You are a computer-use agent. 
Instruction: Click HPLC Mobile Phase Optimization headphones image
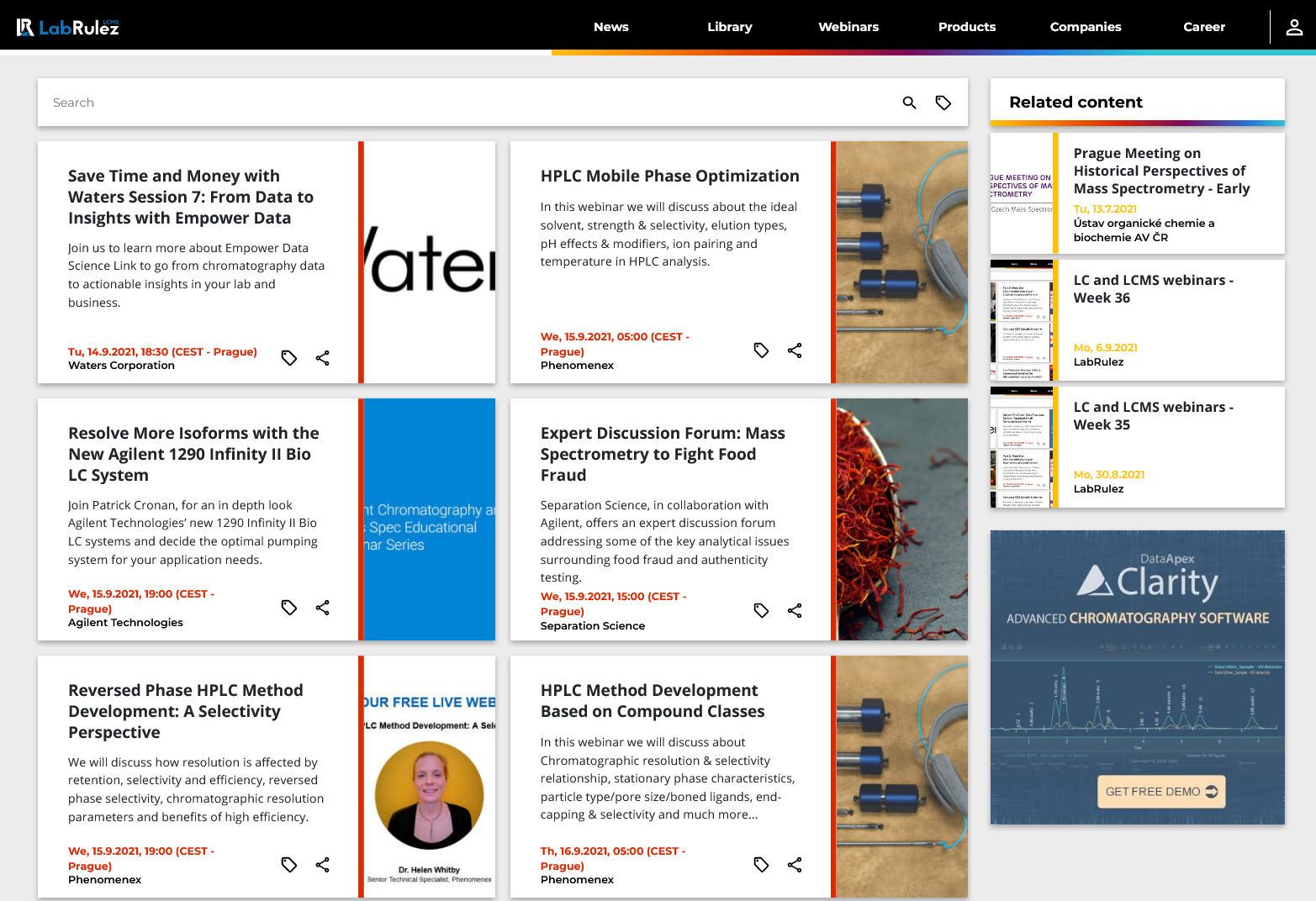pos(902,262)
